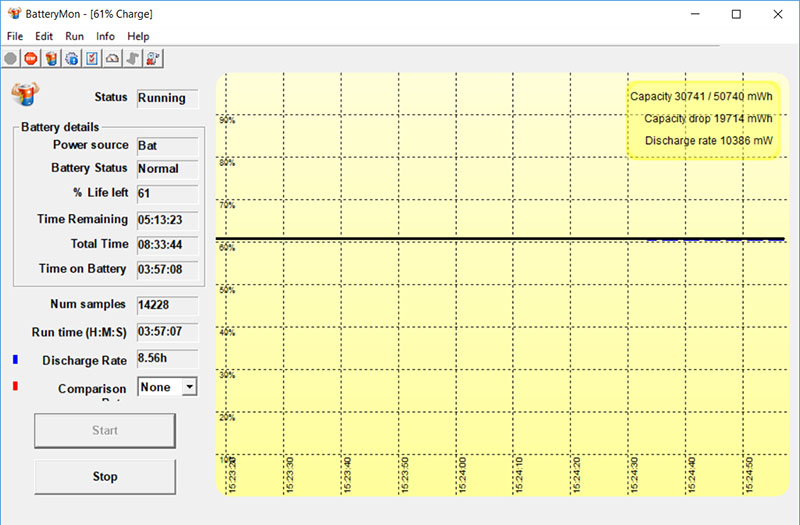Open the Run menu
The height and width of the screenshot is (525, 800).
74,36
